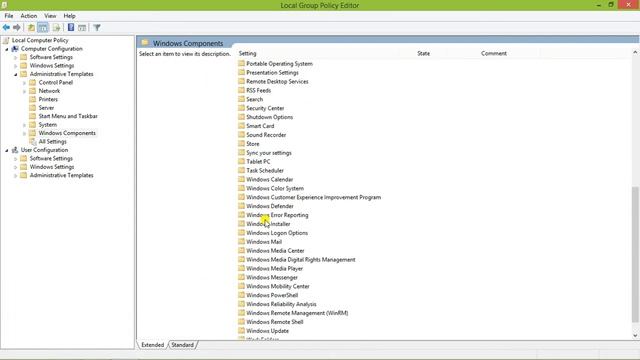Click the User Configuration user icon
Screen dimensions: 640x360
(x=15, y=150)
